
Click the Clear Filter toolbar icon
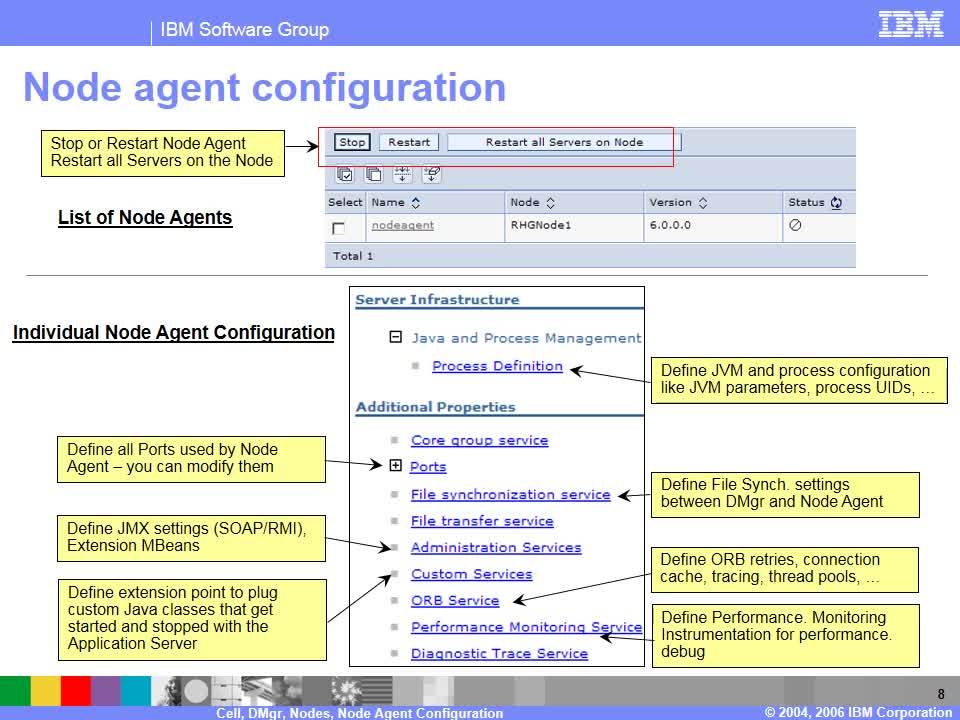(x=432, y=174)
